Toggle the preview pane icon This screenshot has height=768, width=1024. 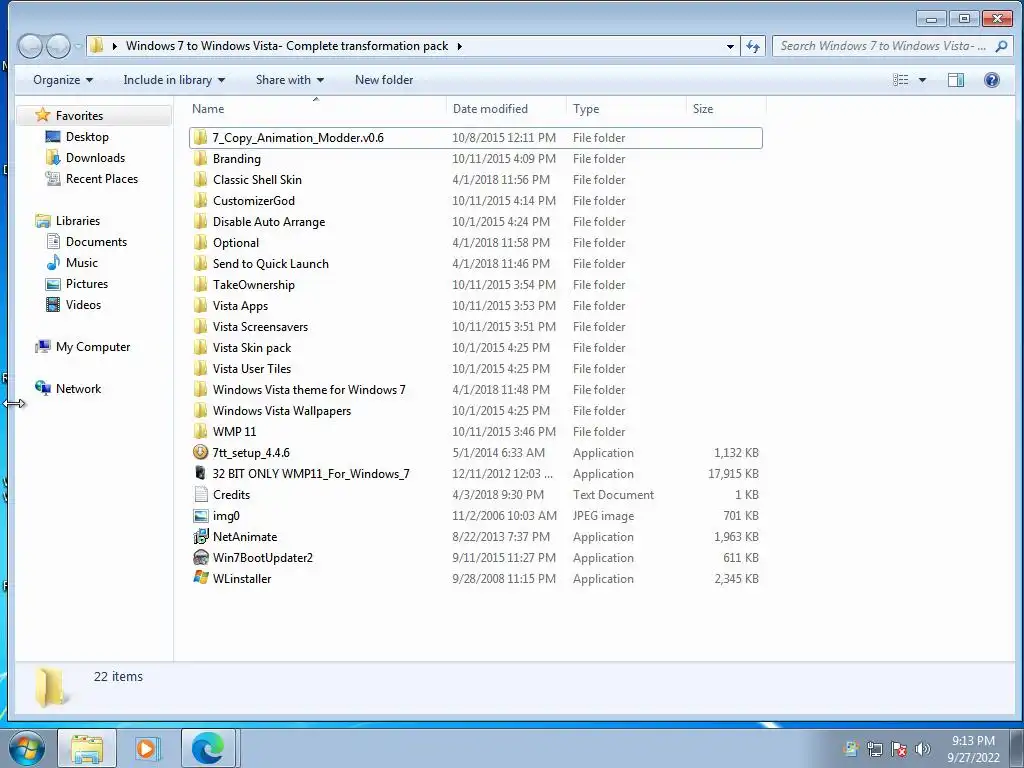point(955,80)
